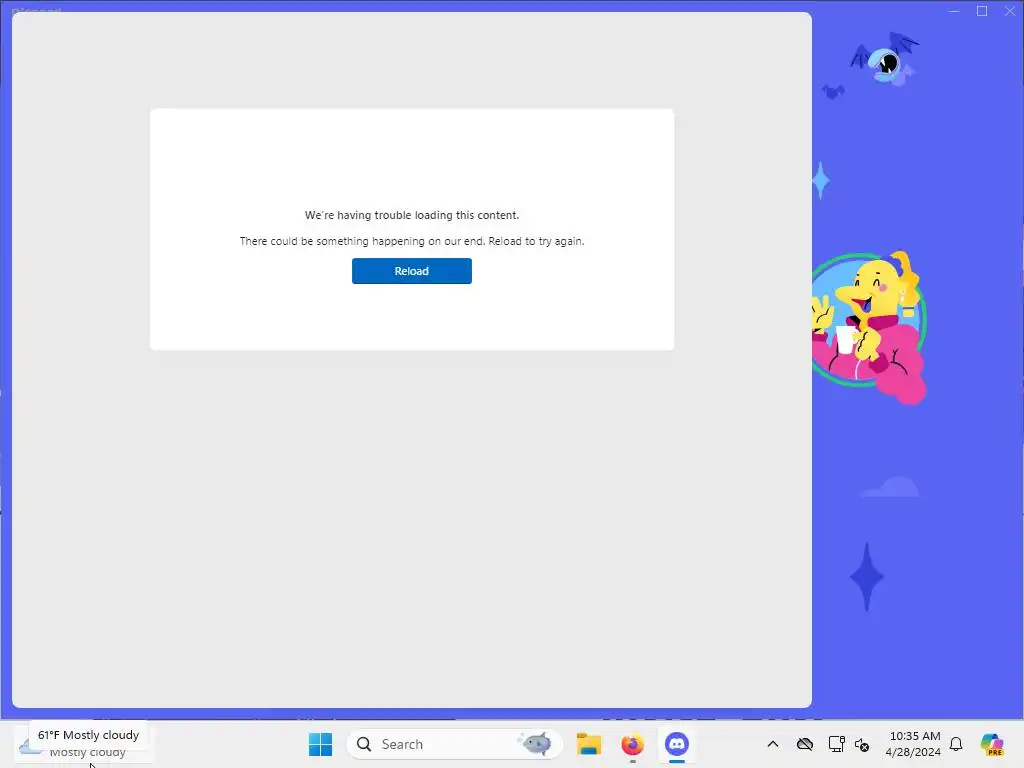
Task: Click the cloud sync tray icon
Action: pyautogui.click(x=805, y=744)
